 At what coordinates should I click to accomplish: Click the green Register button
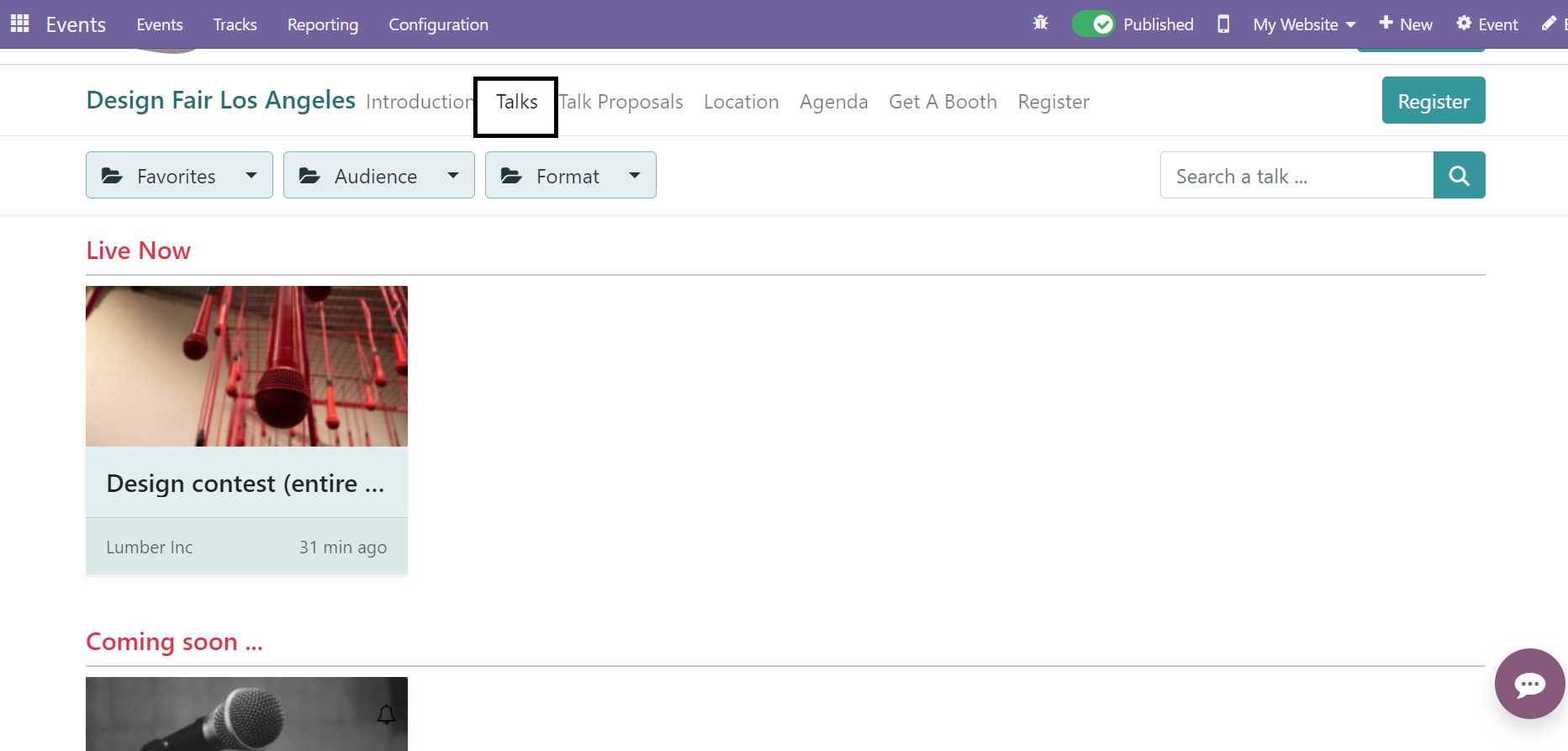click(1433, 100)
